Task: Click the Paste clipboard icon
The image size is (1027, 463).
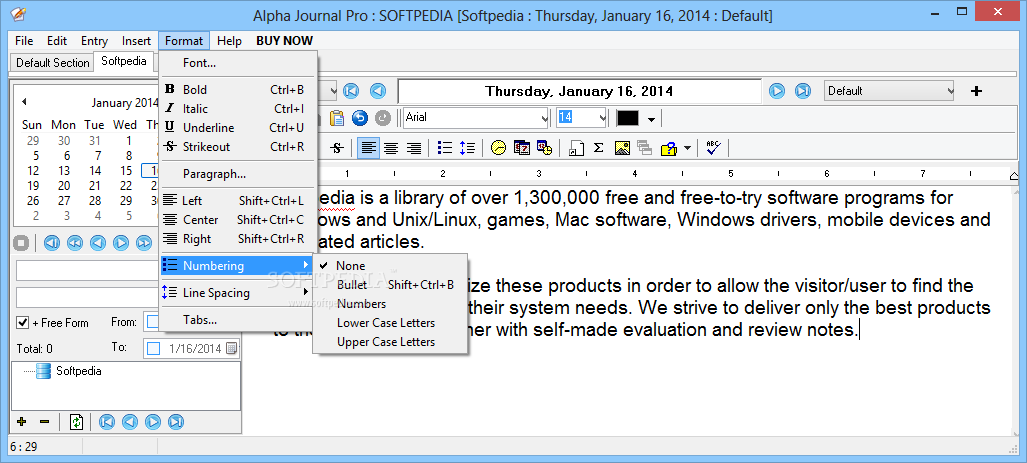Action: 337,118
